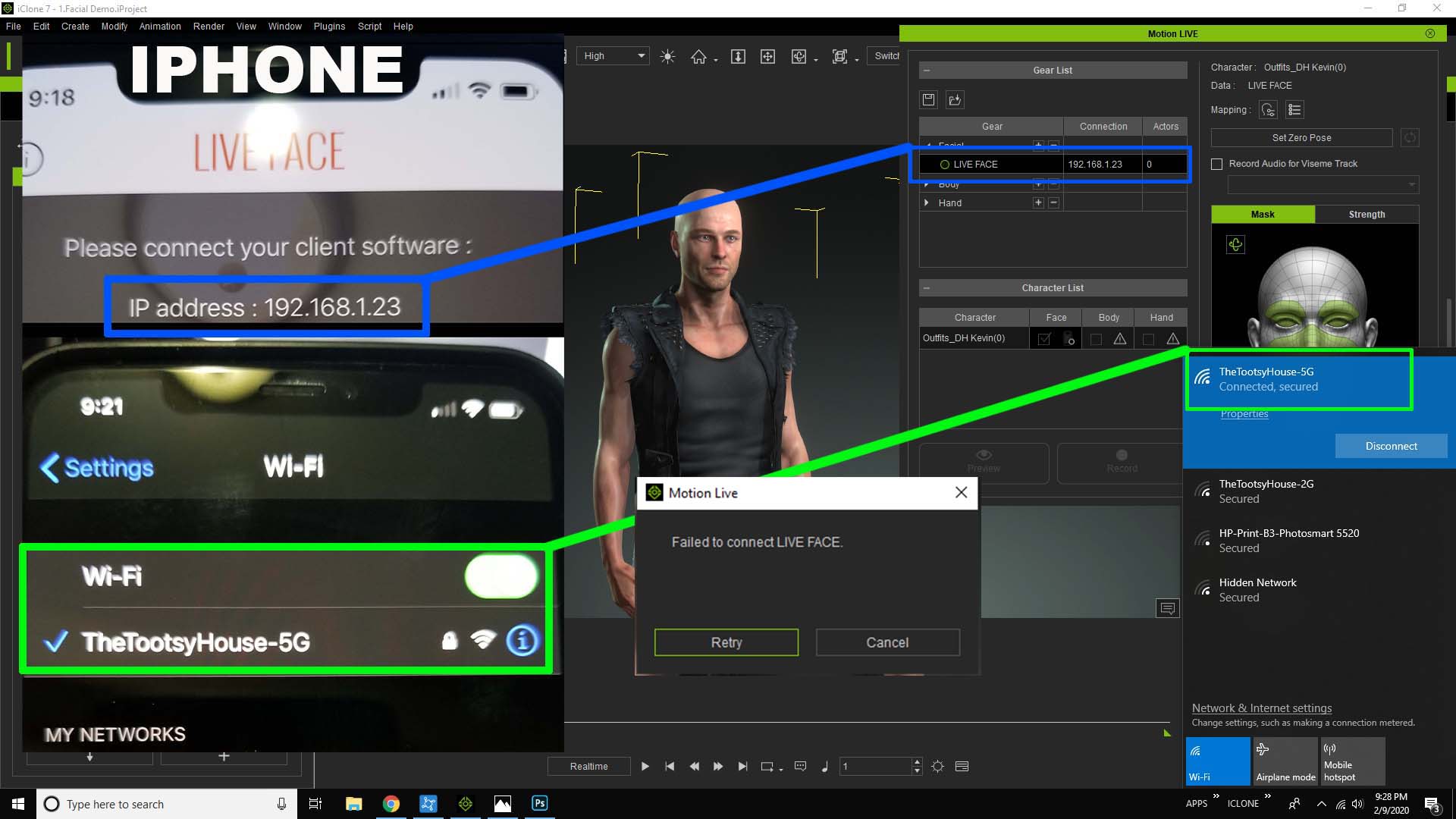This screenshot has width=1456, height=819.
Task: Open the facial mapping settings icon
Action: pos(1268,110)
